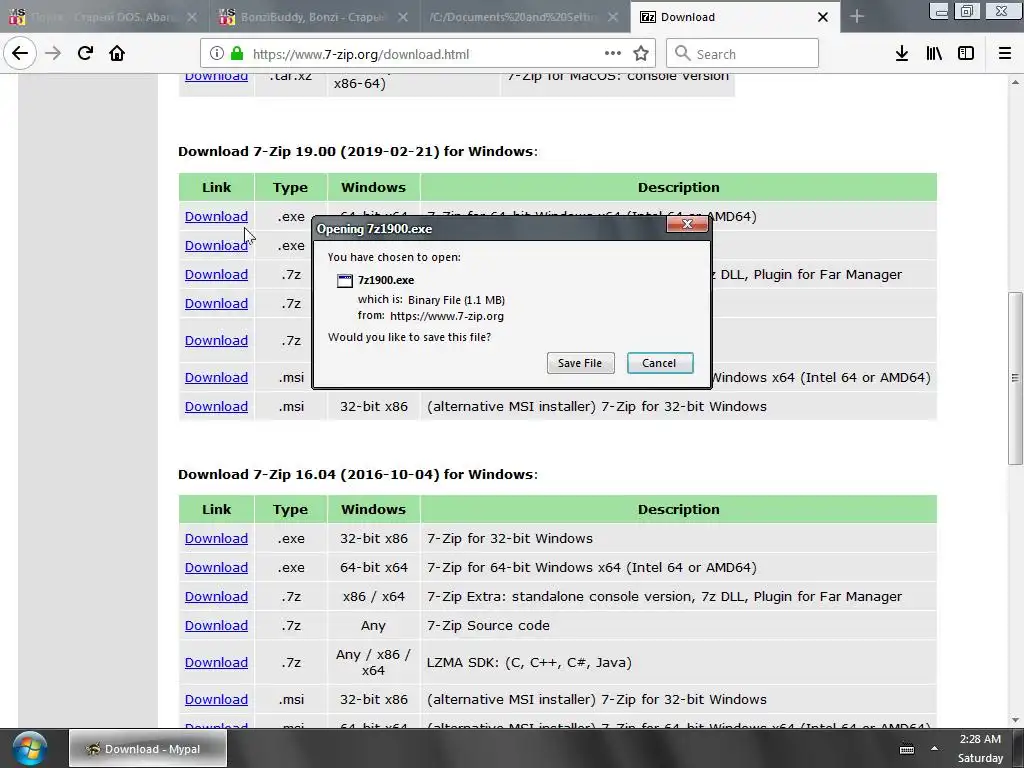The image size is (1024, 768).
Task: Click 'Download 7-Zip 19.00 (2019-02-21) for Windows' heading
Action: click(x=358, y=152)
